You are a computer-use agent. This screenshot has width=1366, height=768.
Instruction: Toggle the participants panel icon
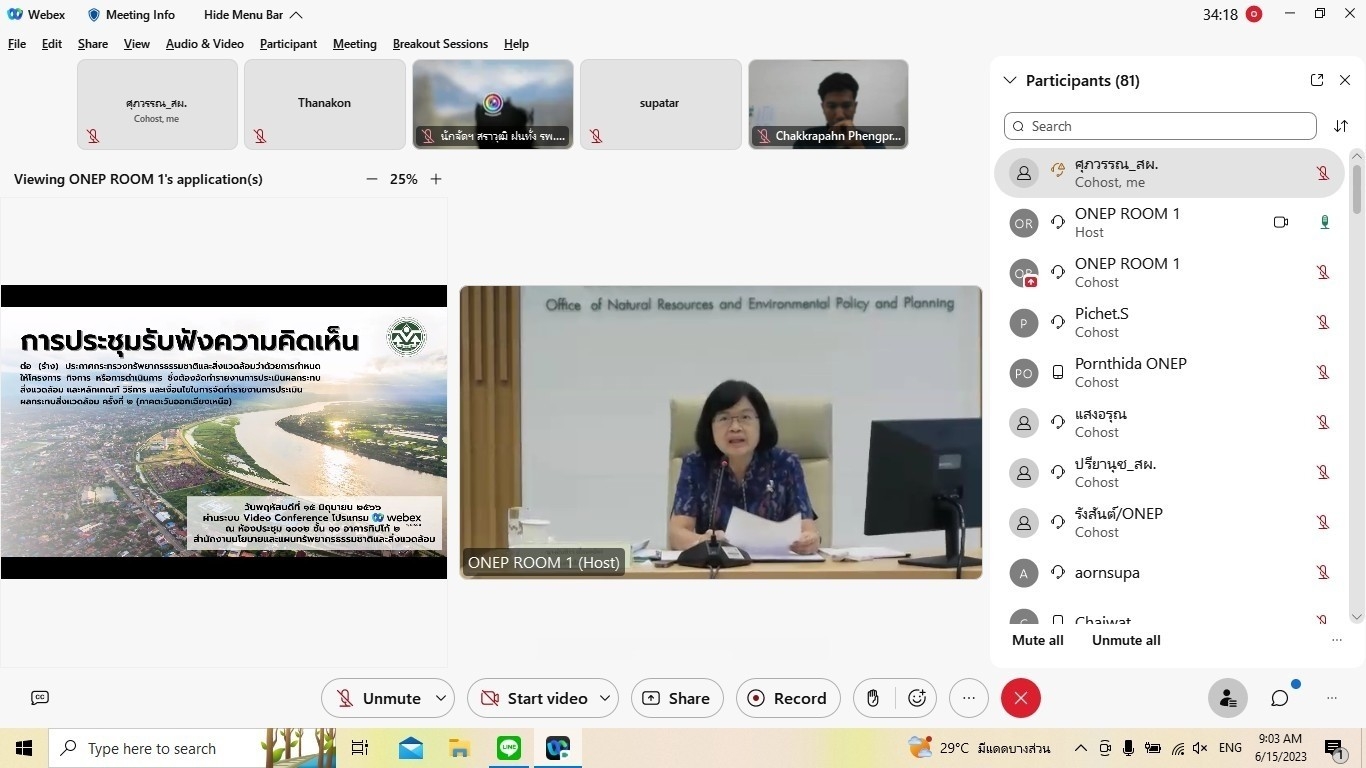(x=1227, y=698)
